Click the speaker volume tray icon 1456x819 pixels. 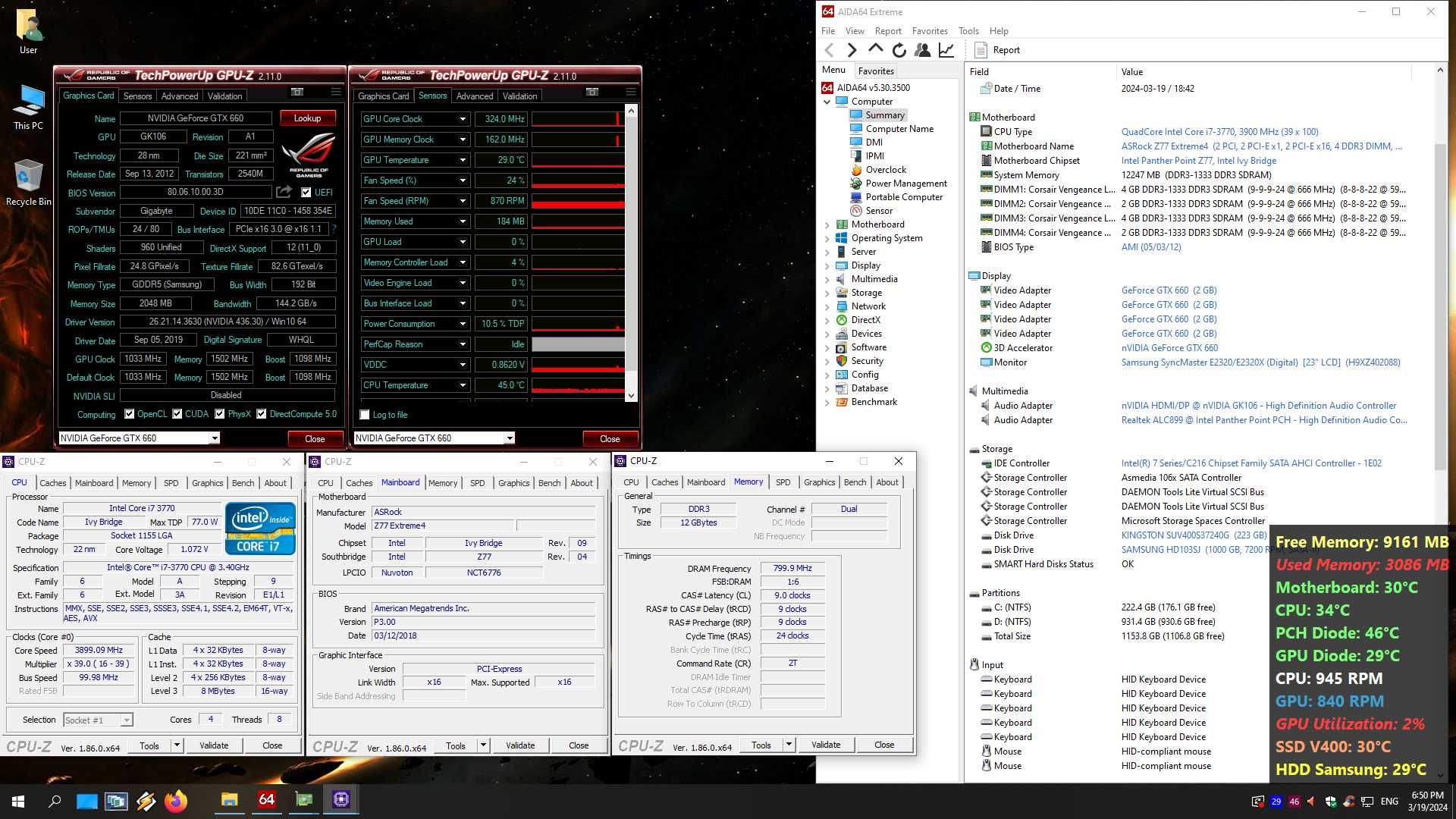(x=1311, y=802)
